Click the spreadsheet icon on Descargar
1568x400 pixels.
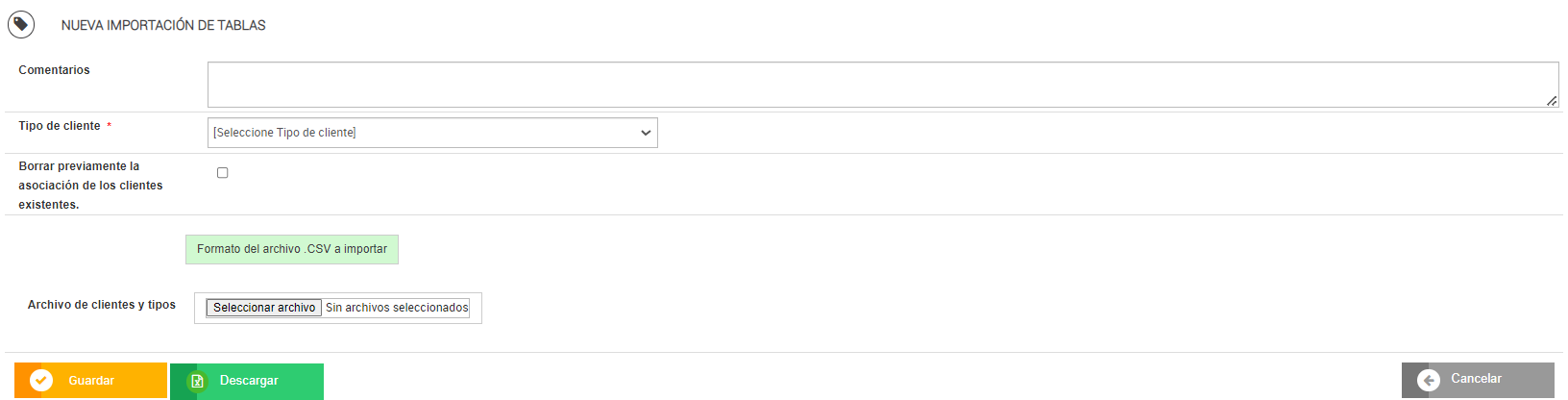point(197,381)
